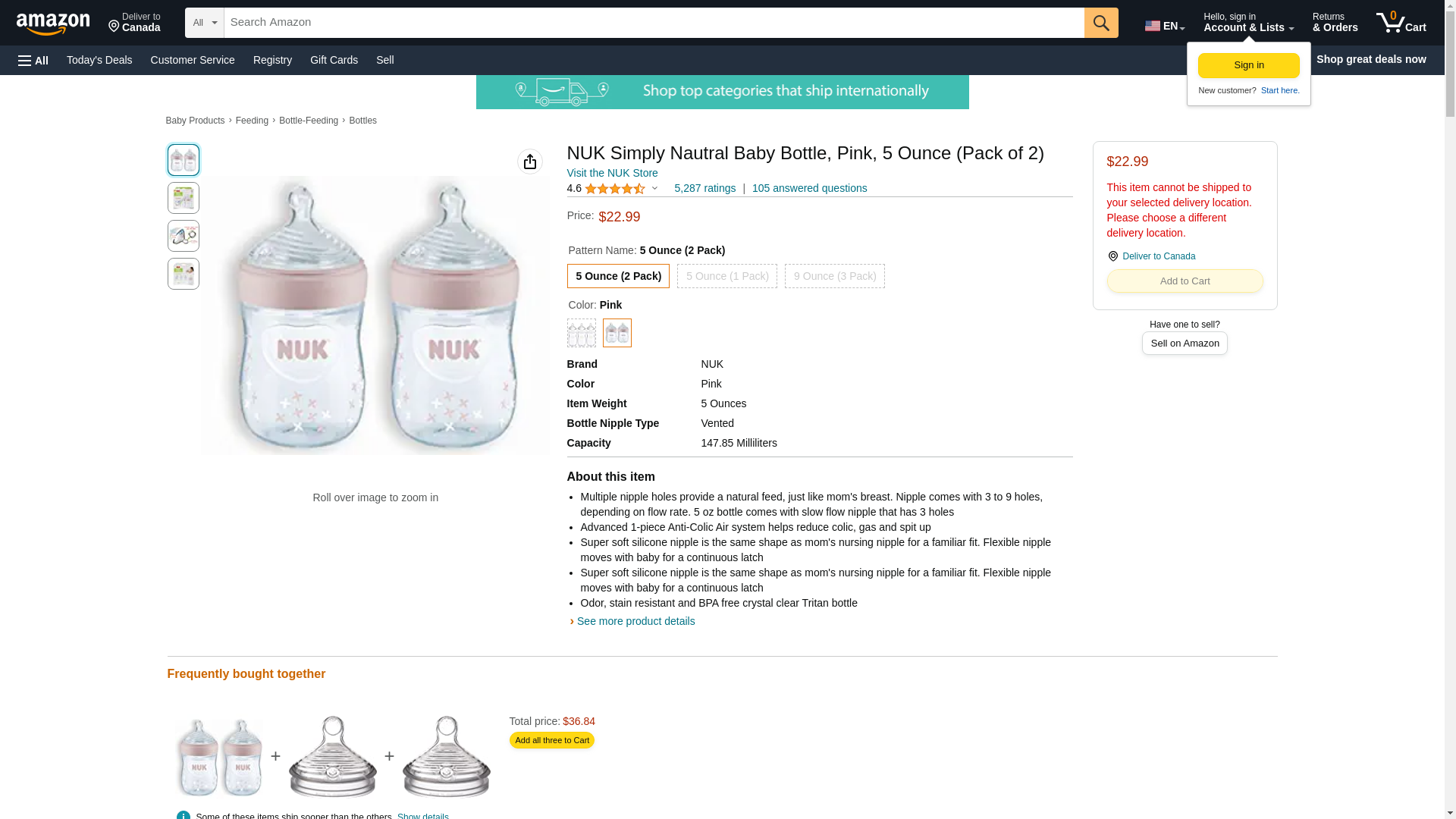Choose the Pink color swatch

(x=617, y=333)
